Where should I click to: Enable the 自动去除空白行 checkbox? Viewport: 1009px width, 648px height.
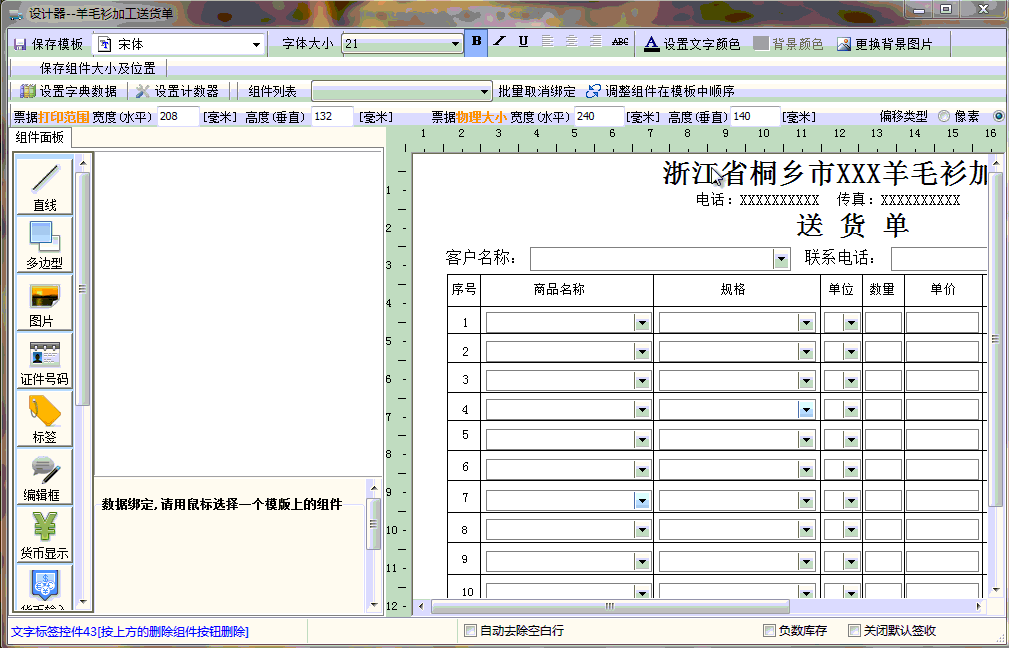[470, 630]
